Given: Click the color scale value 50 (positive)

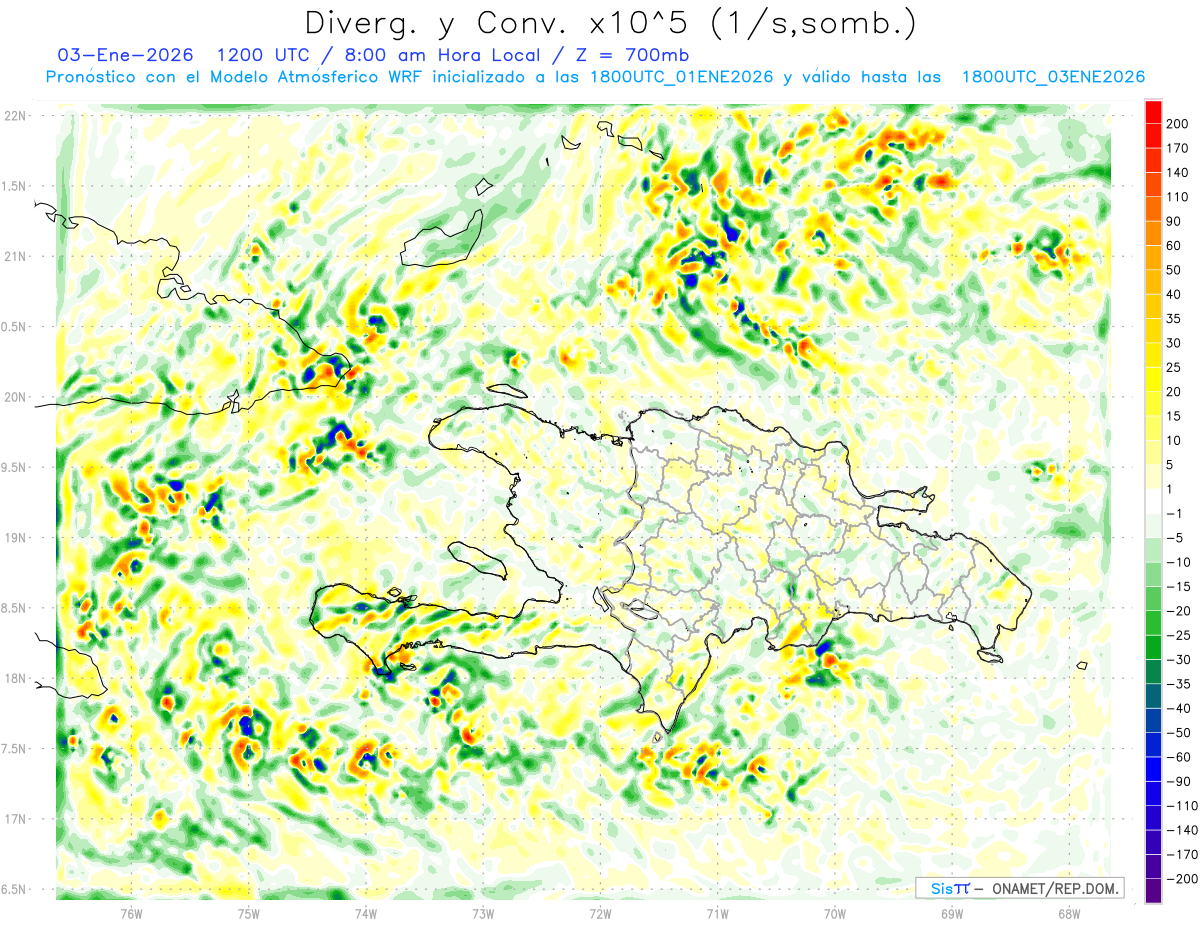Looking at the screenshot, I should click(x=1175, y=270).
